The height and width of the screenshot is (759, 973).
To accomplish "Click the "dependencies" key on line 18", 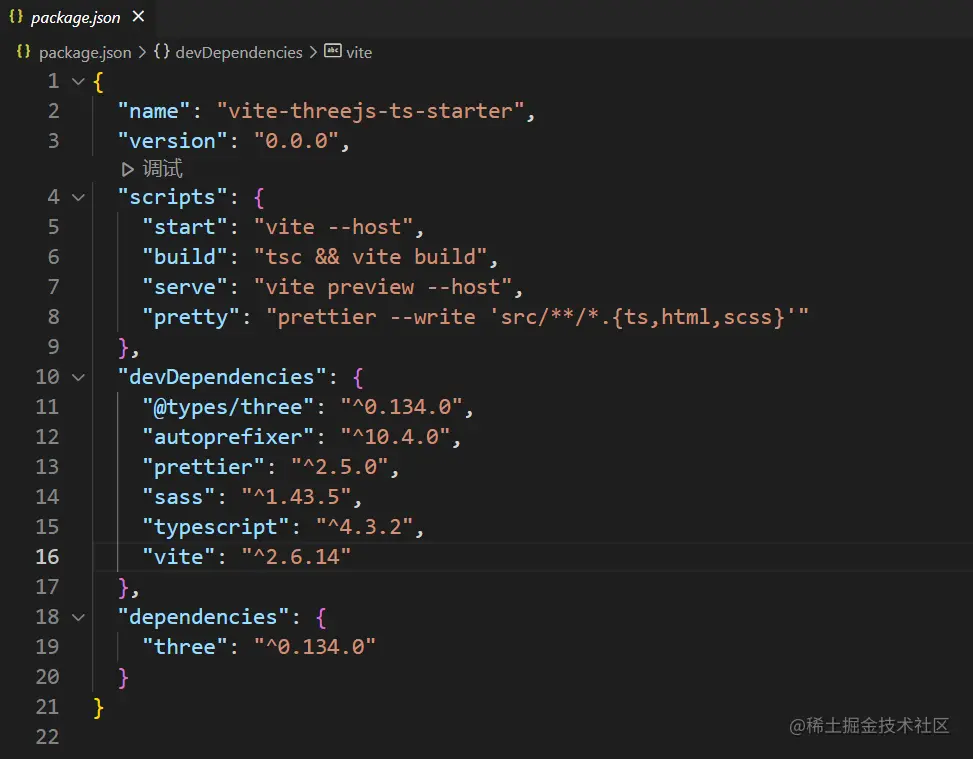I will pyautogui.click(x=204, y=618).
